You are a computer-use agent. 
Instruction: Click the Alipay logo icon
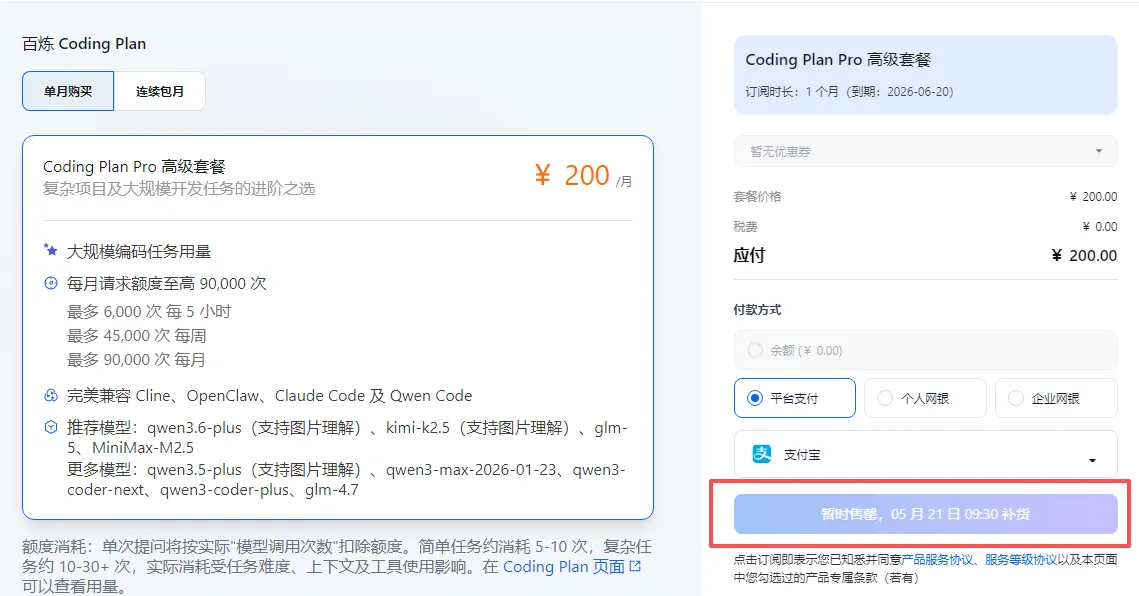coord(761,454)
